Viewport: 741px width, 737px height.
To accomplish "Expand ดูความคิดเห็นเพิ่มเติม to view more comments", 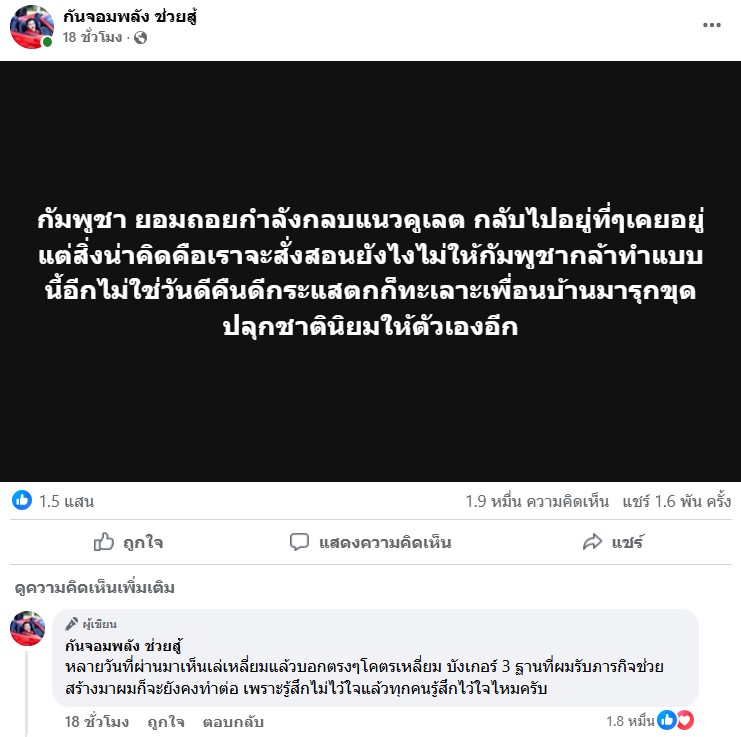I will point(95,588).
